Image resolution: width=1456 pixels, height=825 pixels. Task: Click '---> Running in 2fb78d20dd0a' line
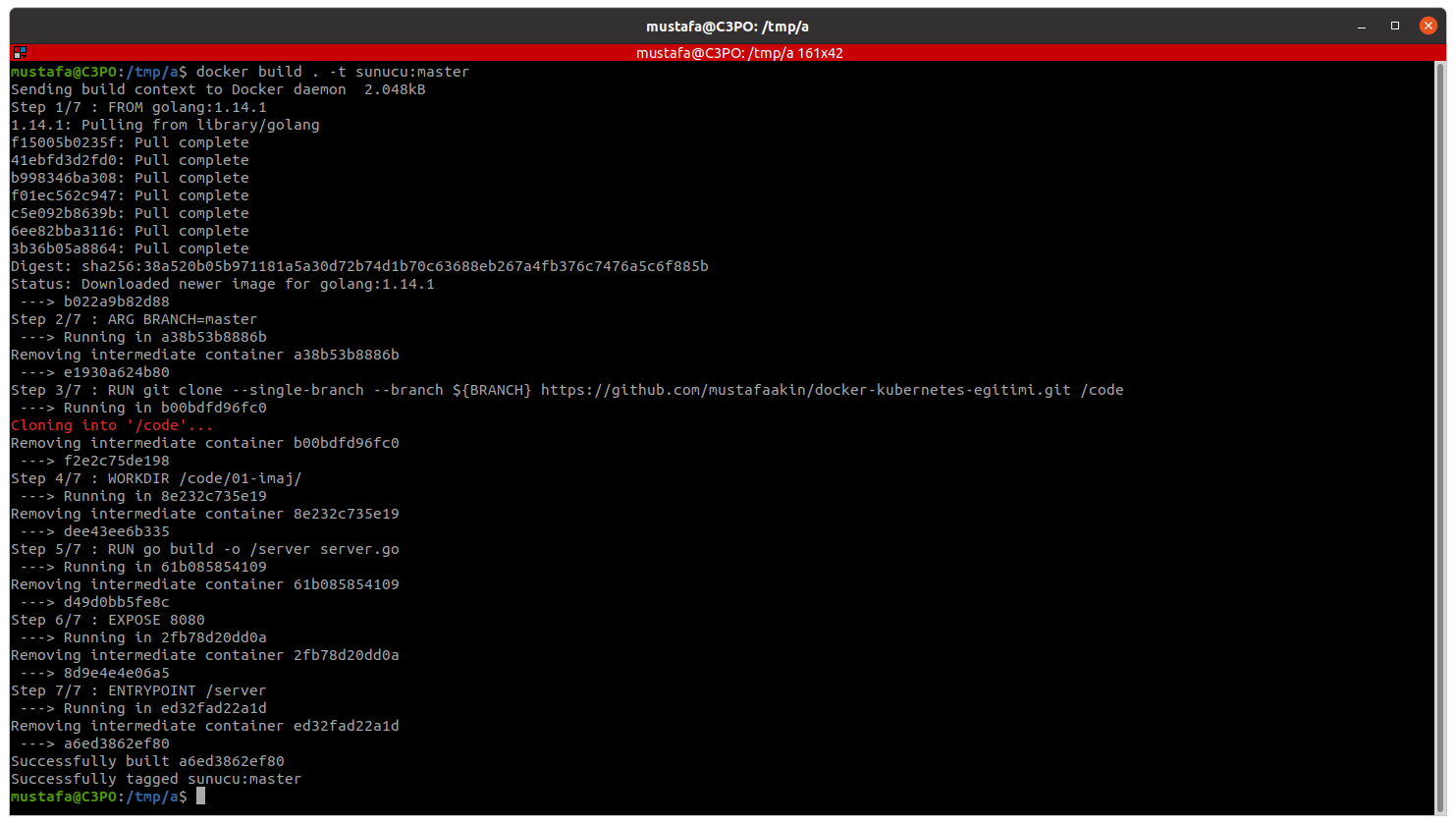point(143,637)
